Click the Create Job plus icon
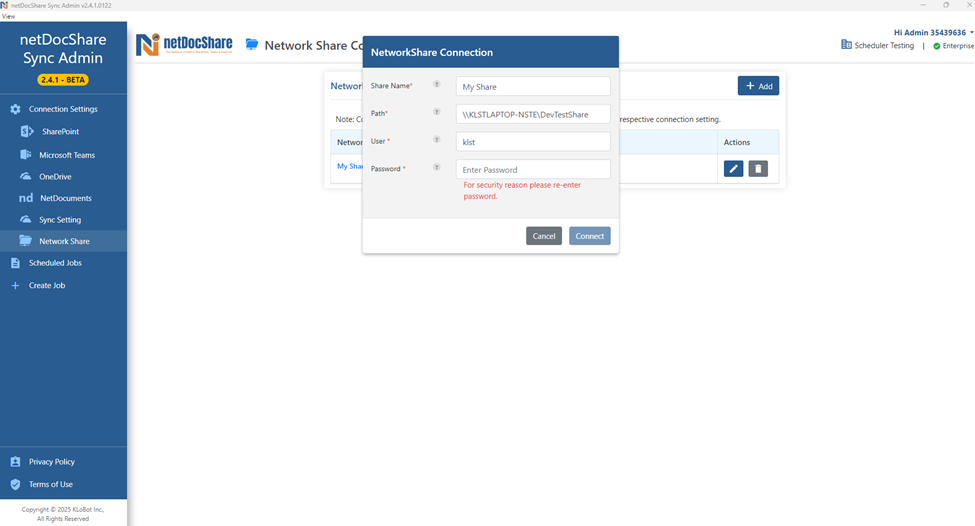This screenshot has height=526, width=975. pos(16,285)
